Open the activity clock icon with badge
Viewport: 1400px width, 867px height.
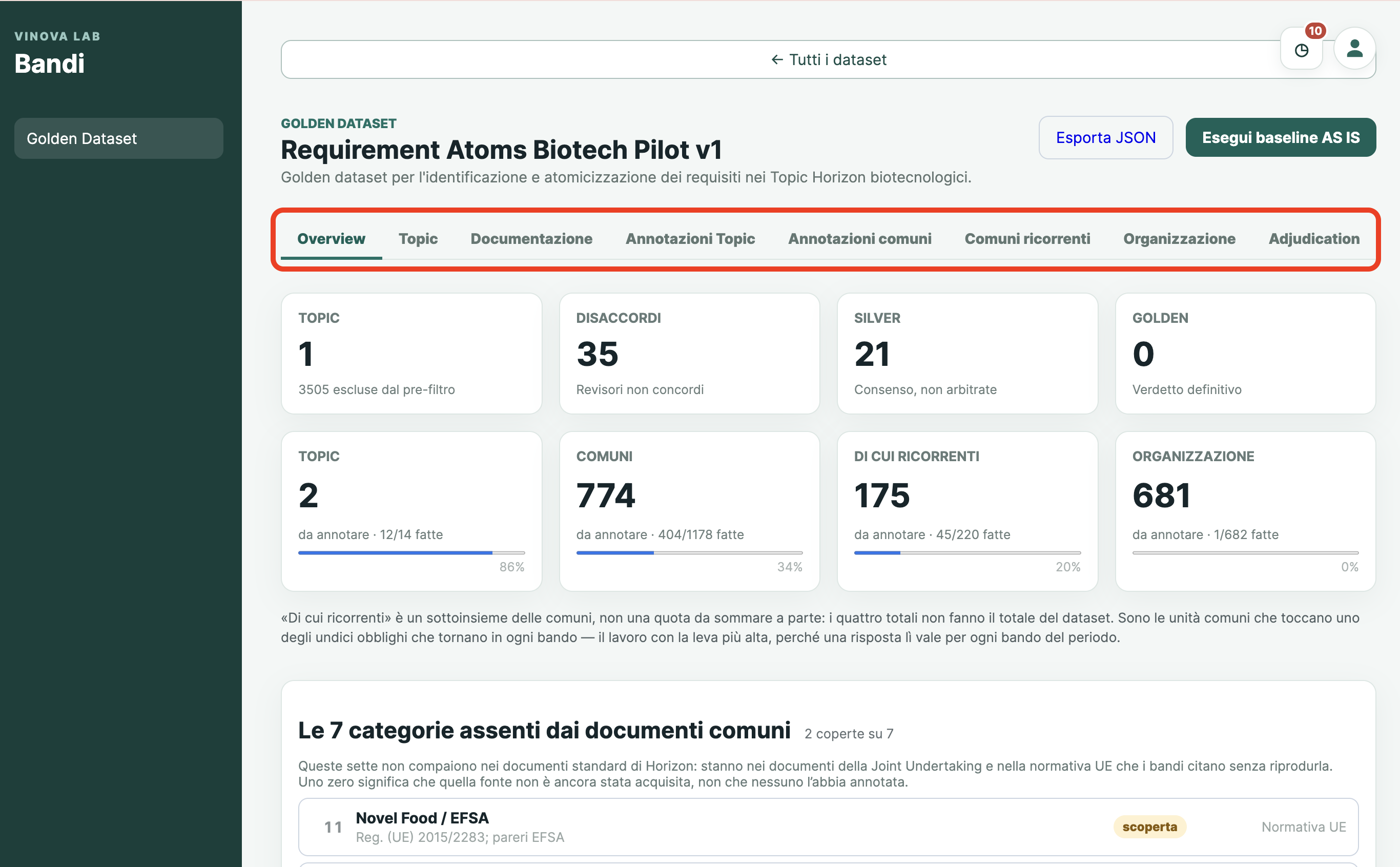pyautogui.click(x=1302, y=49)
